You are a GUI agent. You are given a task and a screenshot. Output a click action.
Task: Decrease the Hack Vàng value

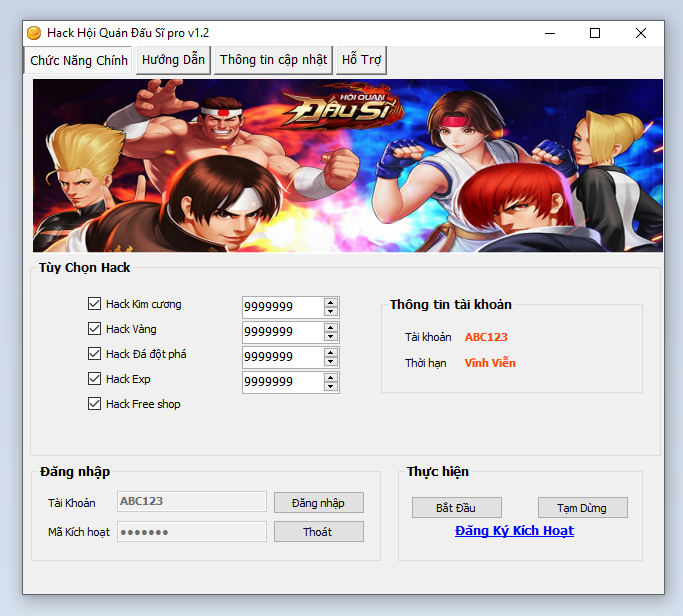[x=330, y=336]
